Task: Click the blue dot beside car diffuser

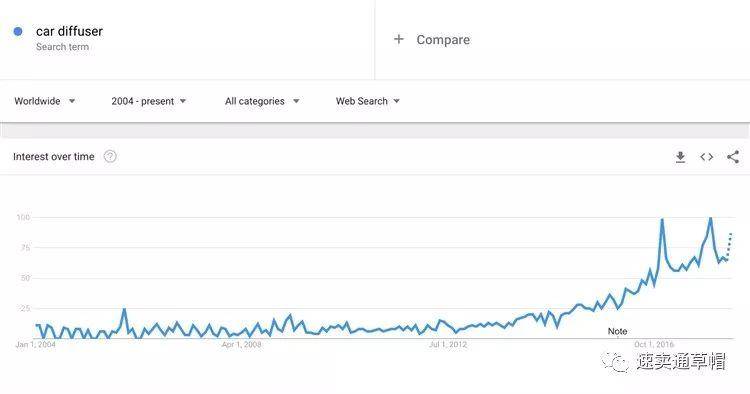Action: pyautogui.click(x=18, y=32)
